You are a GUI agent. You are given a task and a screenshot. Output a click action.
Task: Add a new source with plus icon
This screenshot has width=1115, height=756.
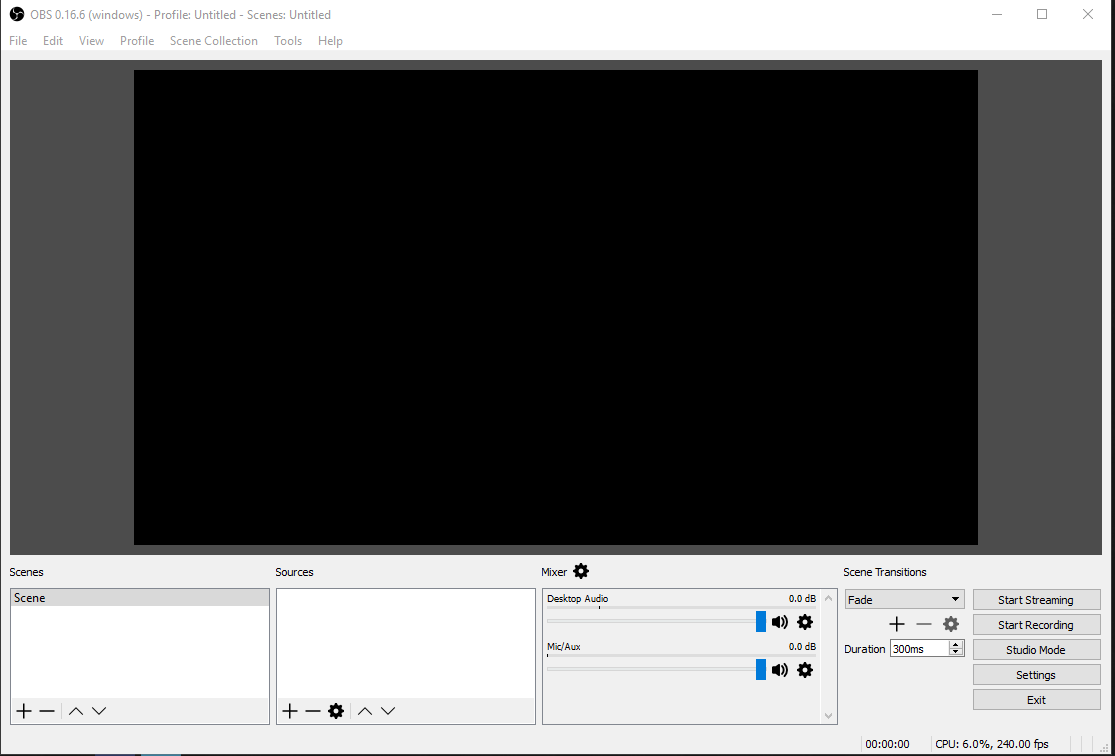click(x=289, y=710)
